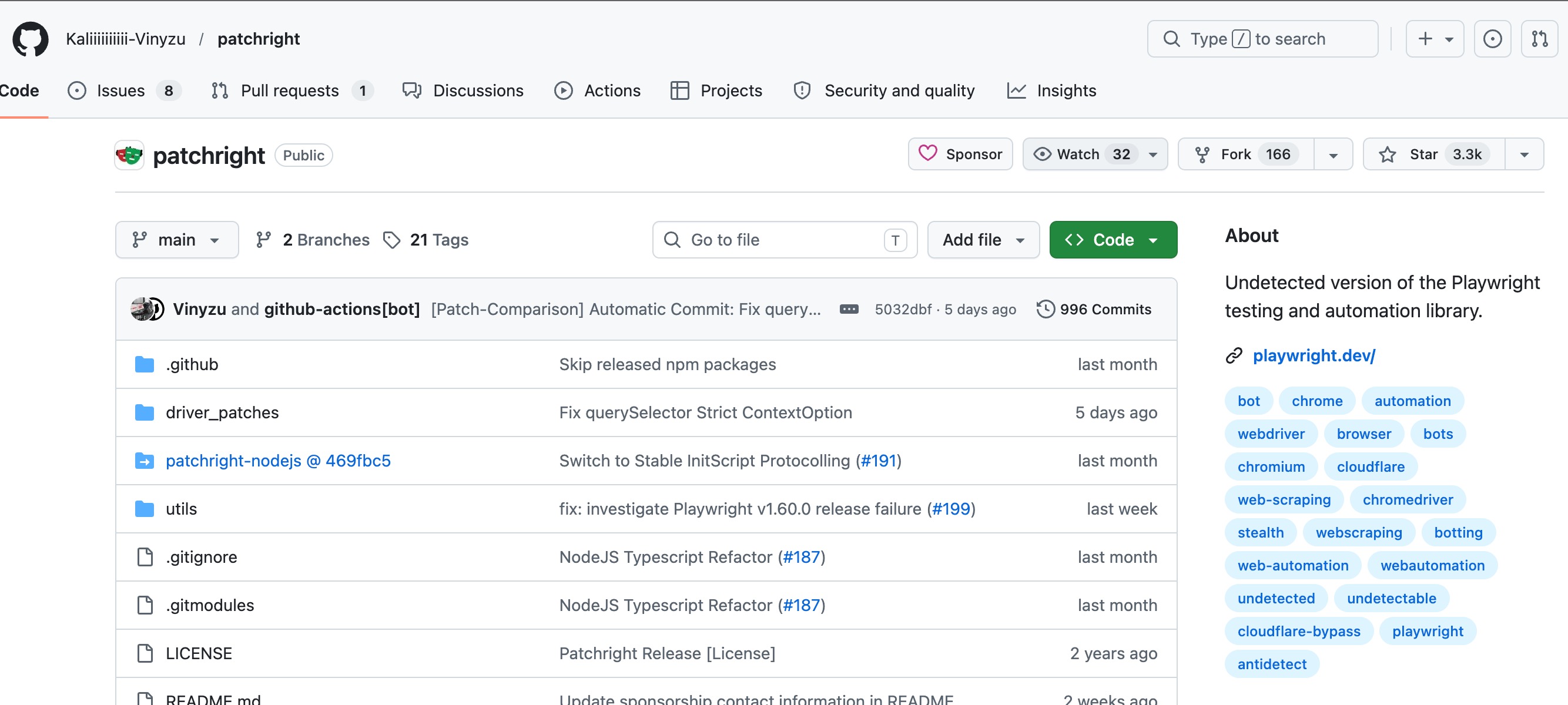Sponsor the patchright project

pos(960,155)
